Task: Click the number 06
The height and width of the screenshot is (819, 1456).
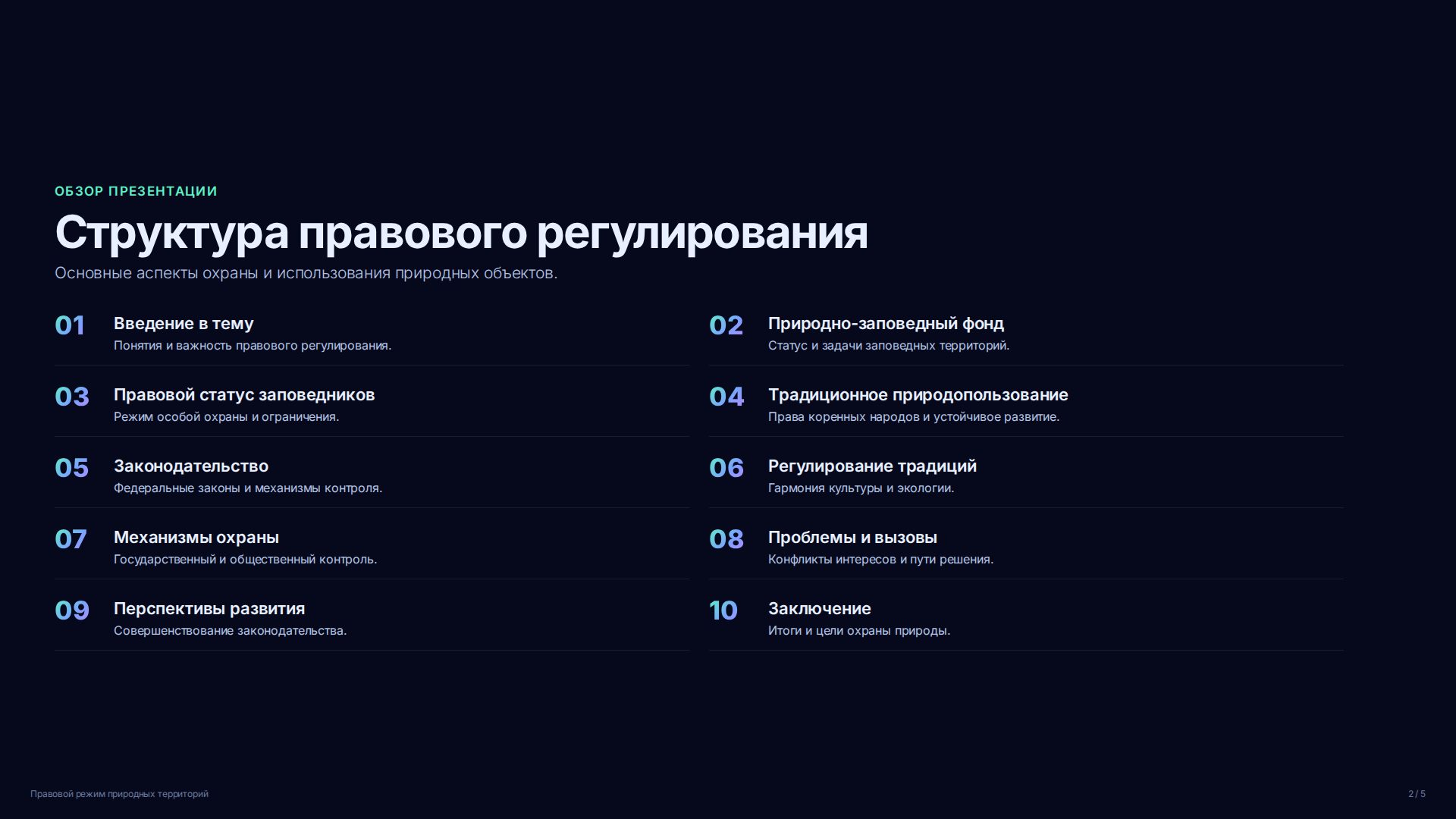Action: [726, 468]
